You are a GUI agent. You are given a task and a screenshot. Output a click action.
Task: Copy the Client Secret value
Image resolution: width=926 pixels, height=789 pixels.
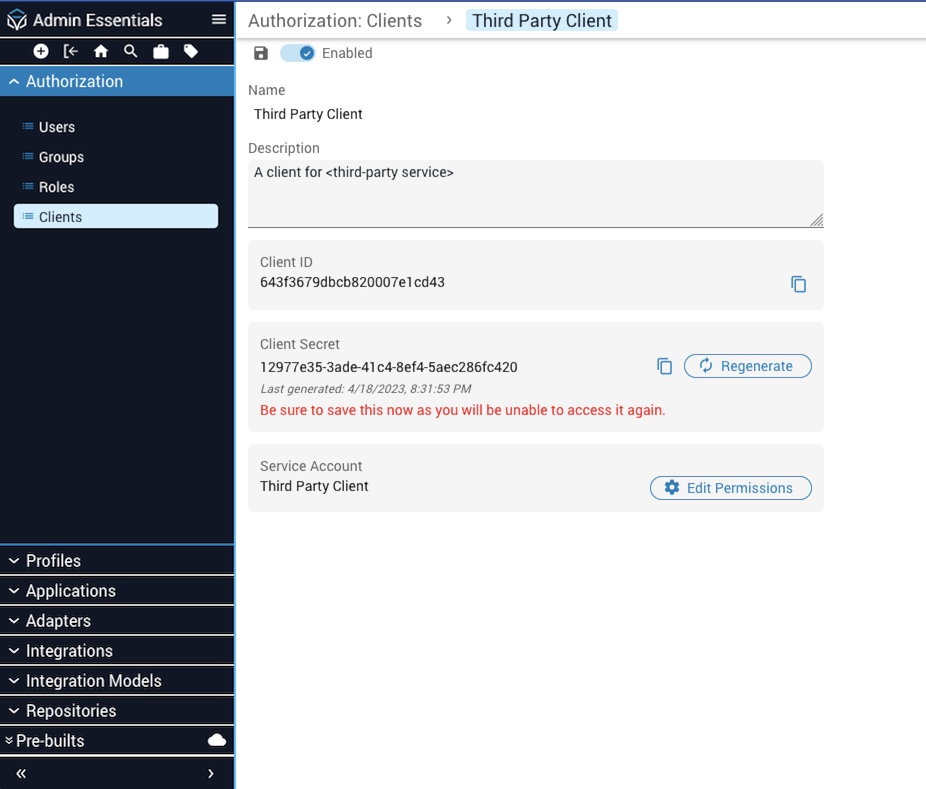[x=664, y=366]
